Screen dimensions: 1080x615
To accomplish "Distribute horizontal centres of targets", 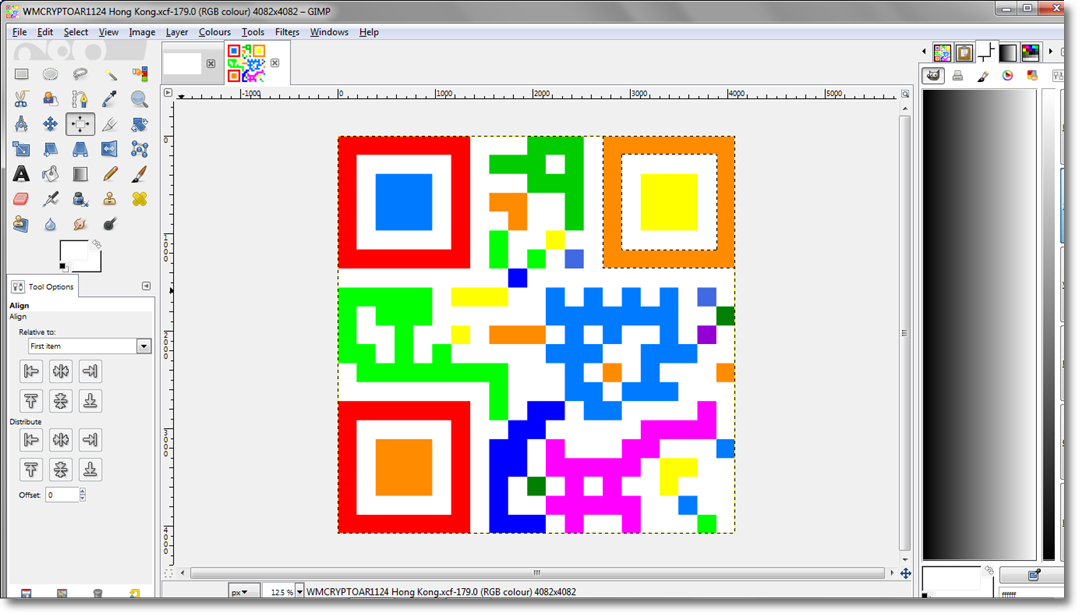I will pos(61,439).
